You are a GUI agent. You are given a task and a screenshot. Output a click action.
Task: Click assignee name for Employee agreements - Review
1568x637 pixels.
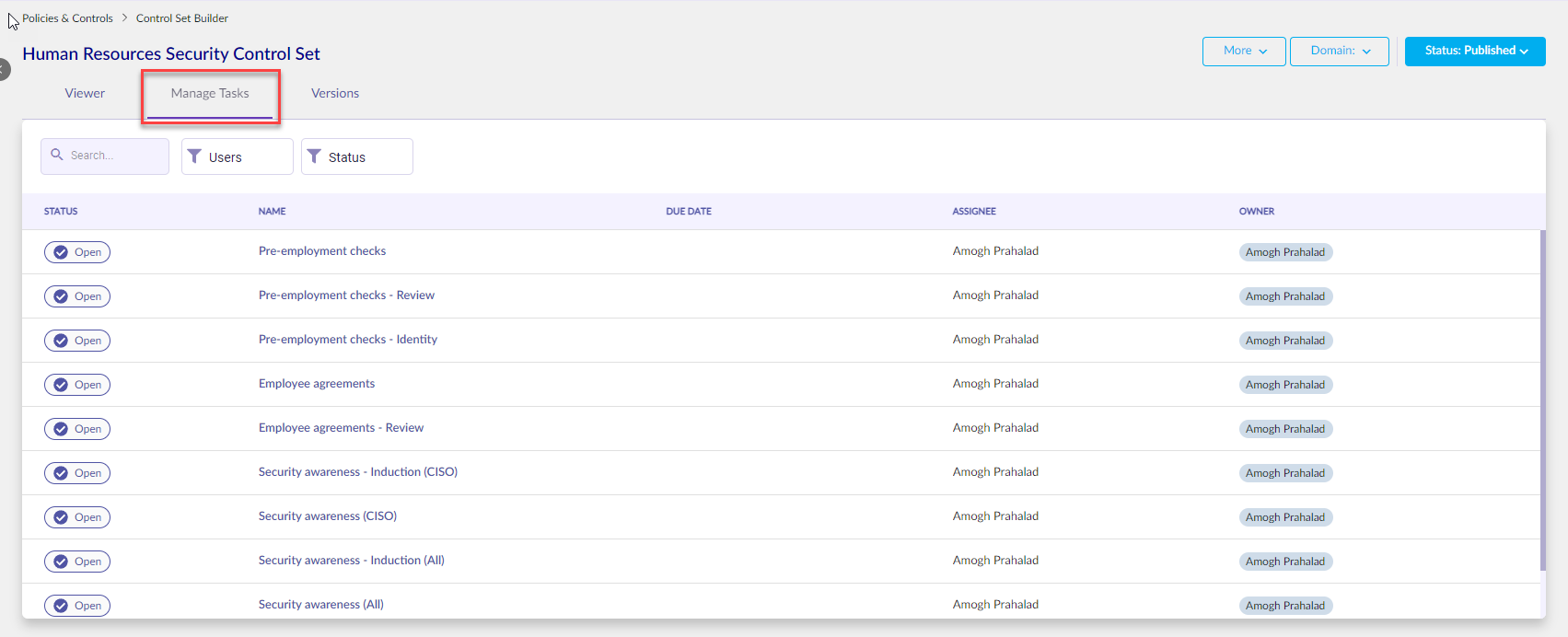click(995, 428)
